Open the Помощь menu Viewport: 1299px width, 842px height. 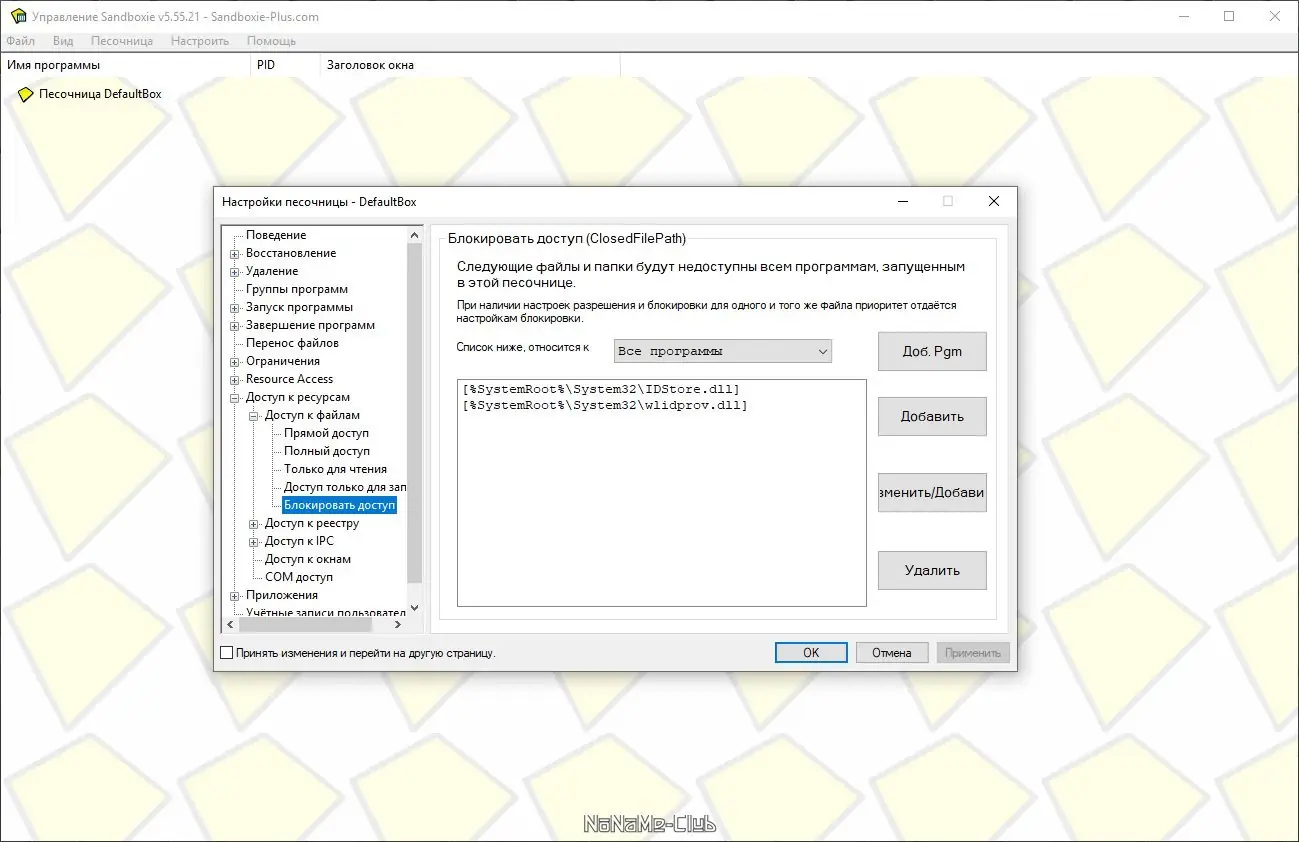(x=271, y=41)
